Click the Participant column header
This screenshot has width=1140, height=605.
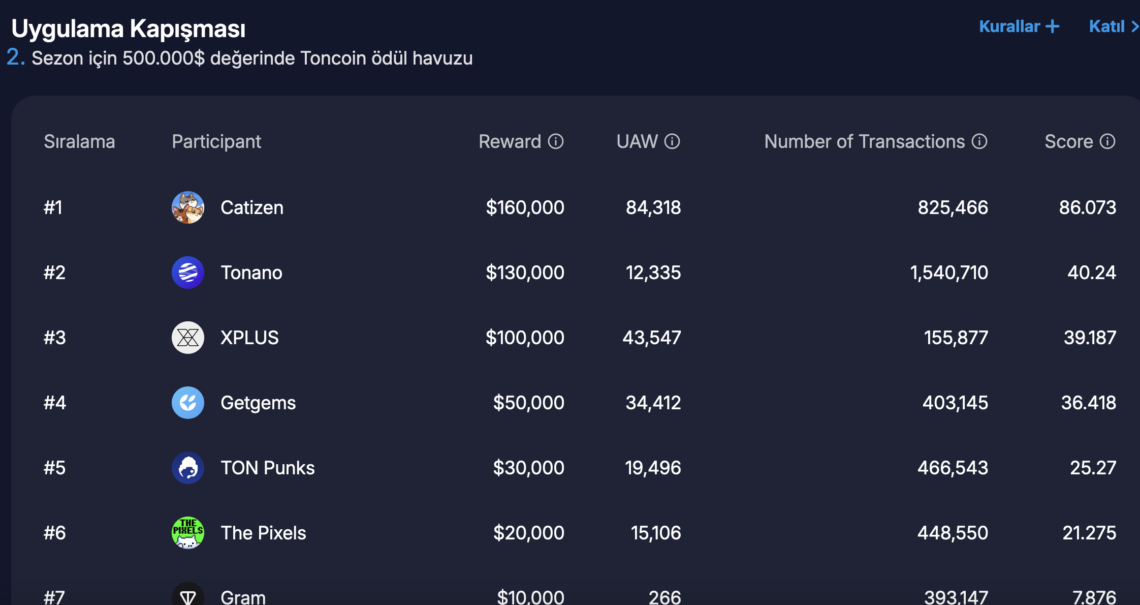pyautogui.click(x=216, y=142)
